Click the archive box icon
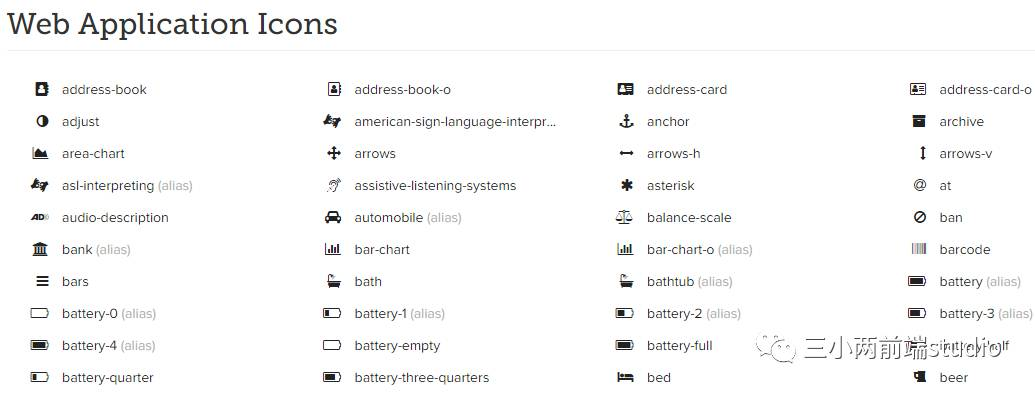 (x=919, y=122)
